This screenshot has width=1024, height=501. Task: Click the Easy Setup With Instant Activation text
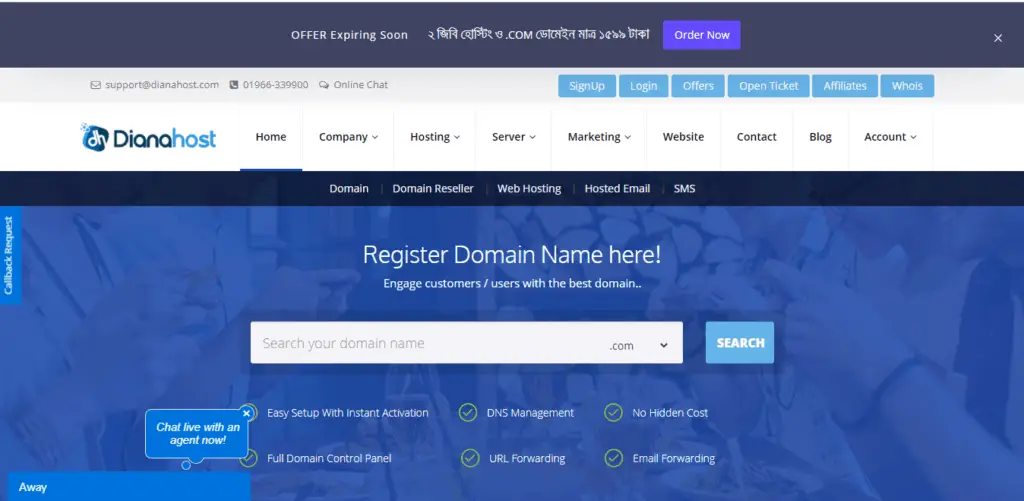tap(347, 413)
